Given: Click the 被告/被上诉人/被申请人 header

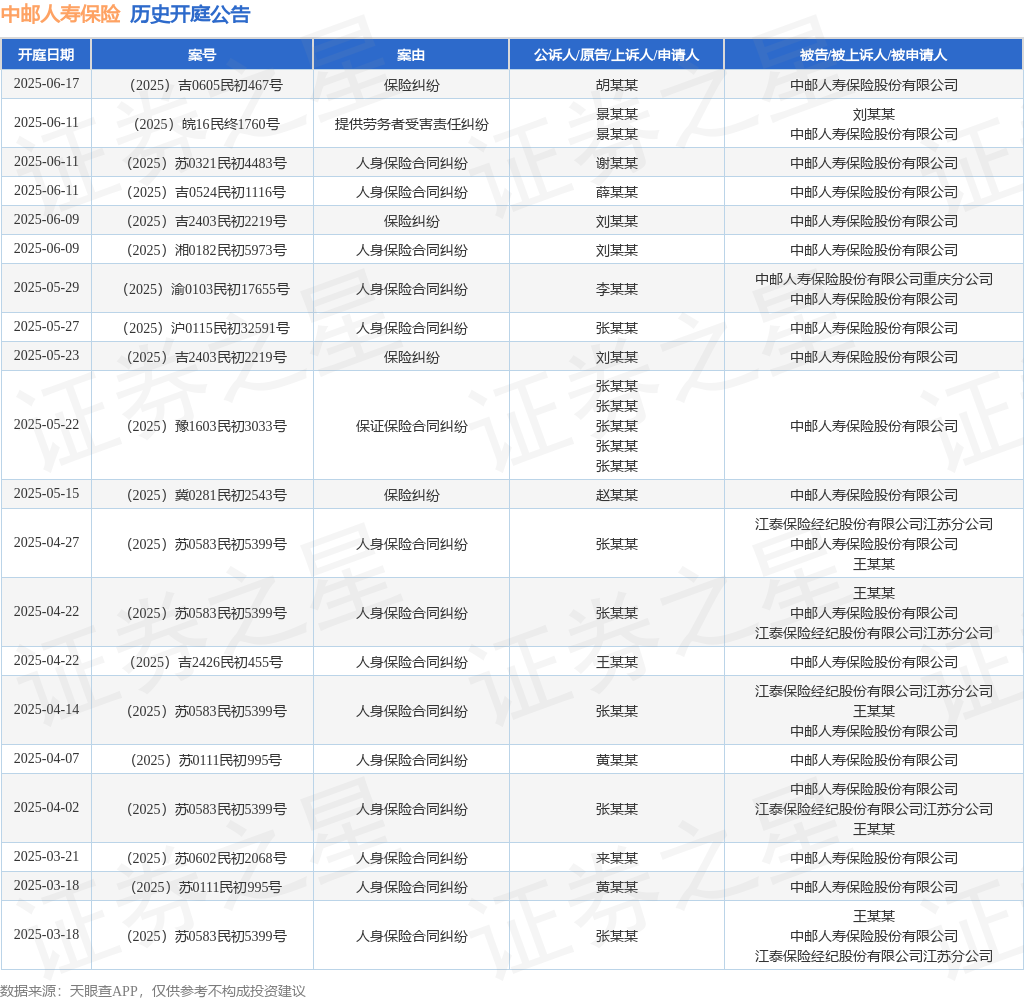Looking at the screenshot, I should 873,55.
